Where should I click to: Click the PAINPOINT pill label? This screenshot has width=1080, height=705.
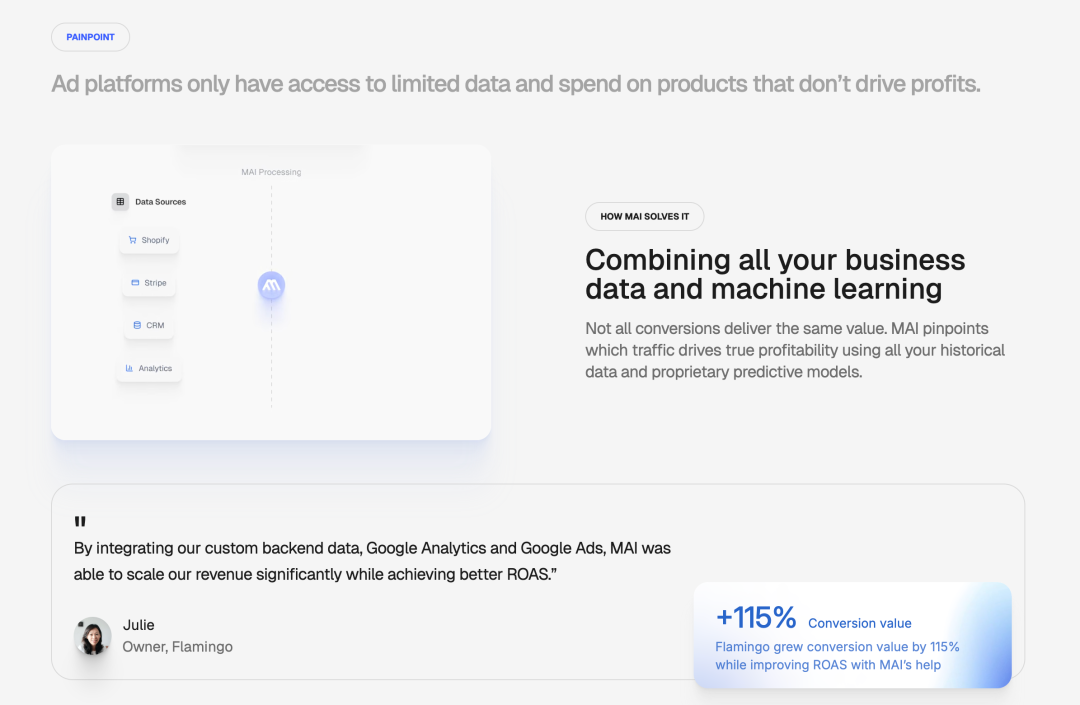point(91,37)
